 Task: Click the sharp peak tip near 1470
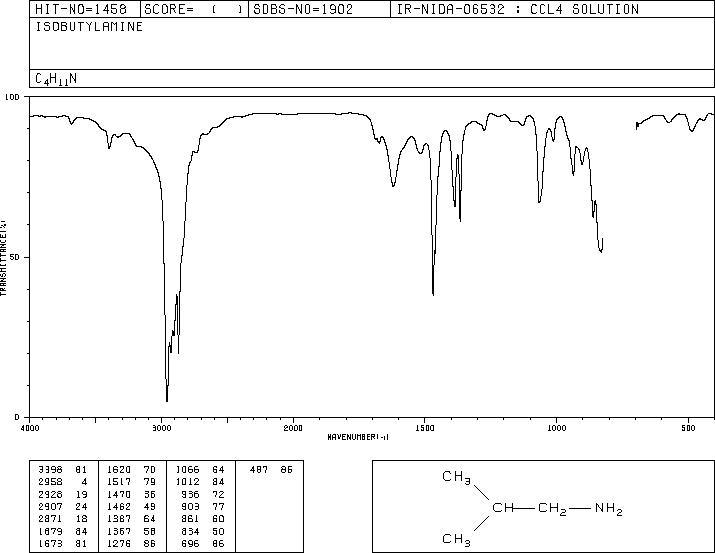click(x=433, y=294)
